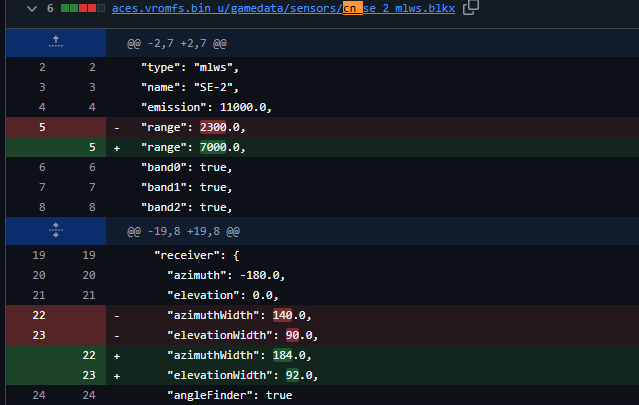
Task: Open the cn_se_2_mlws.blkx file link
Action: coord(283,9)
